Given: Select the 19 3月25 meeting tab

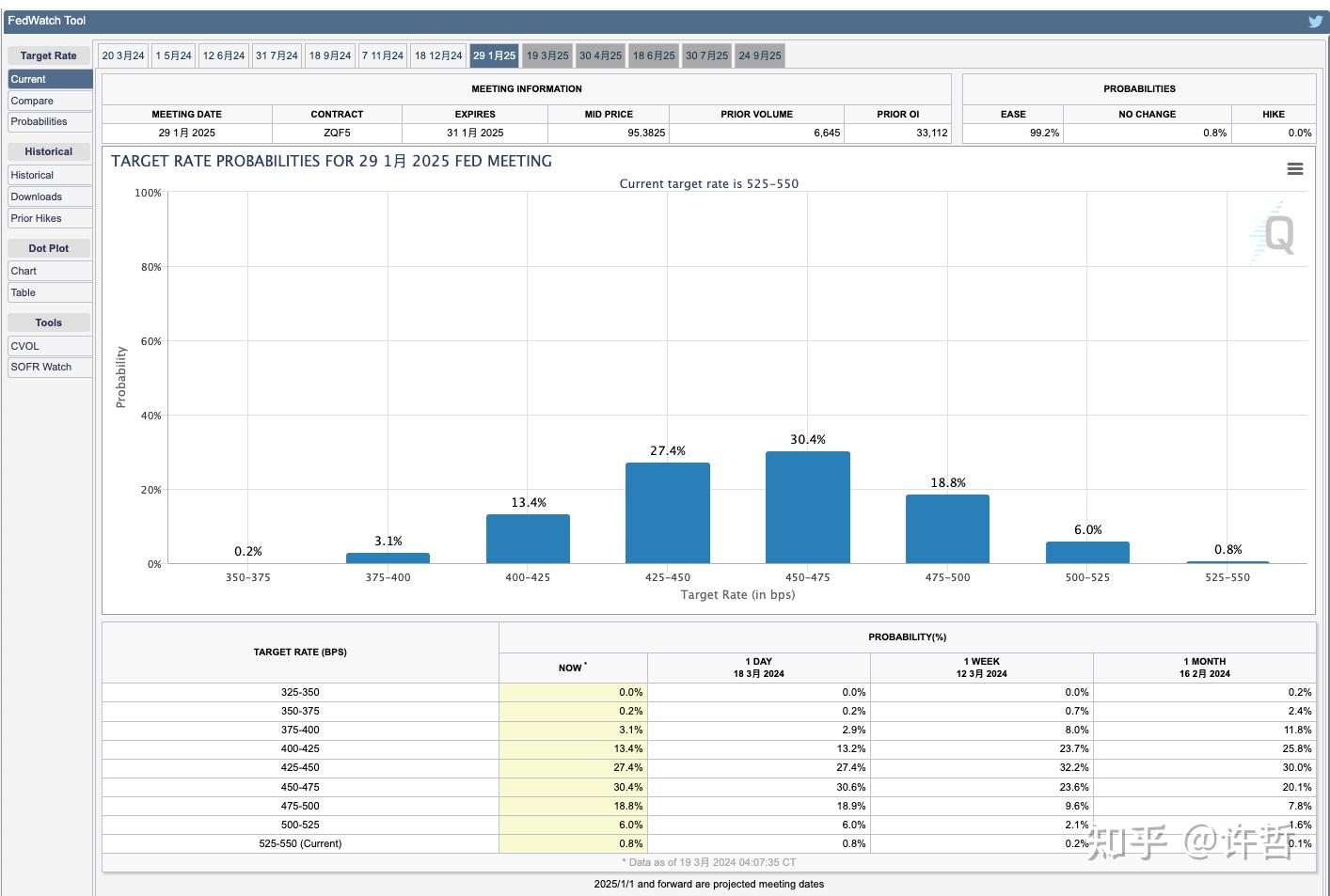Looking at the screenshot, I should click(547, 56).
